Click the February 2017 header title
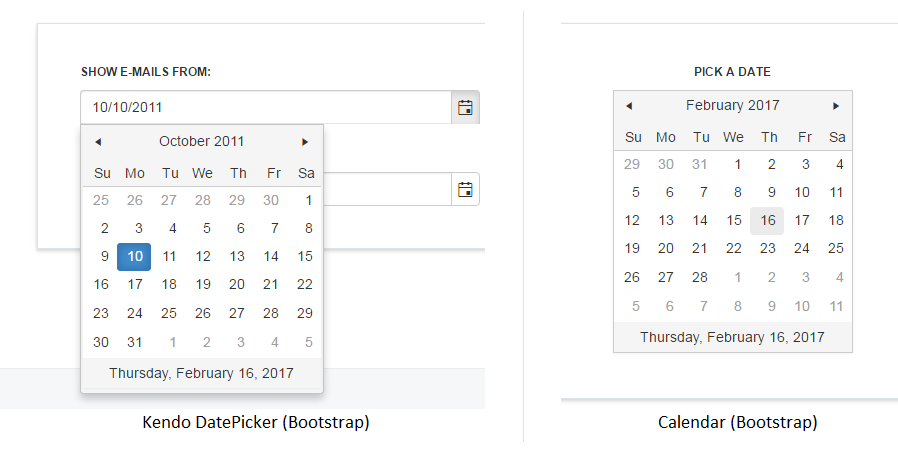Image resolution: width=898 pixels, height=459 pixels. click(732, 106)
